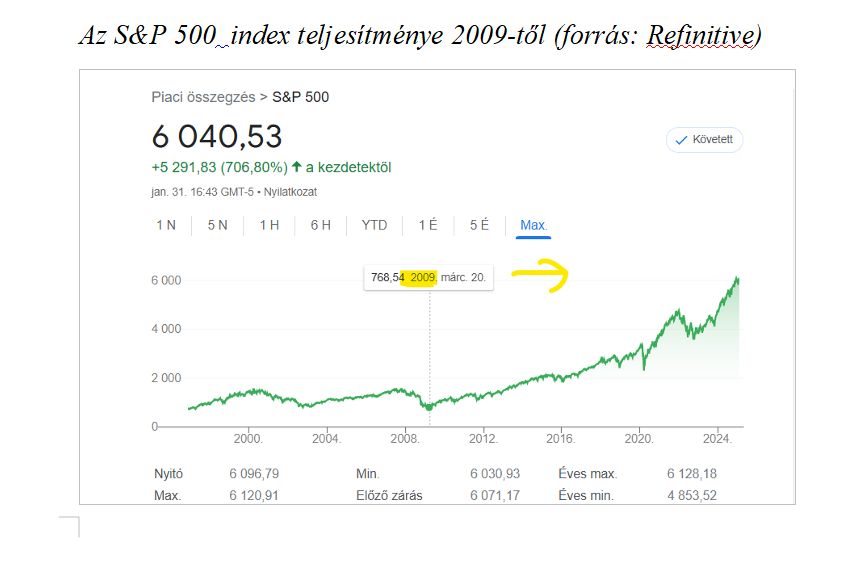The image size is (846, 583).
Task: Select the 1 N time range tab
Action: pos(166,225)
